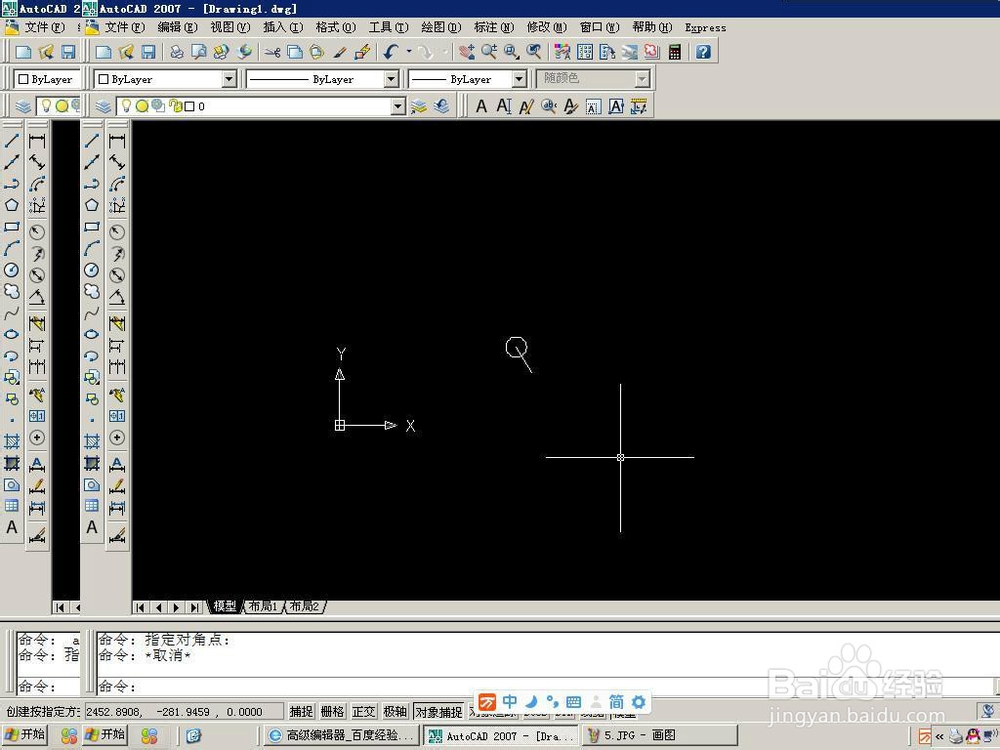Toggle the layer 0 lock padlock icon
1000x750 pixels.
175,106
